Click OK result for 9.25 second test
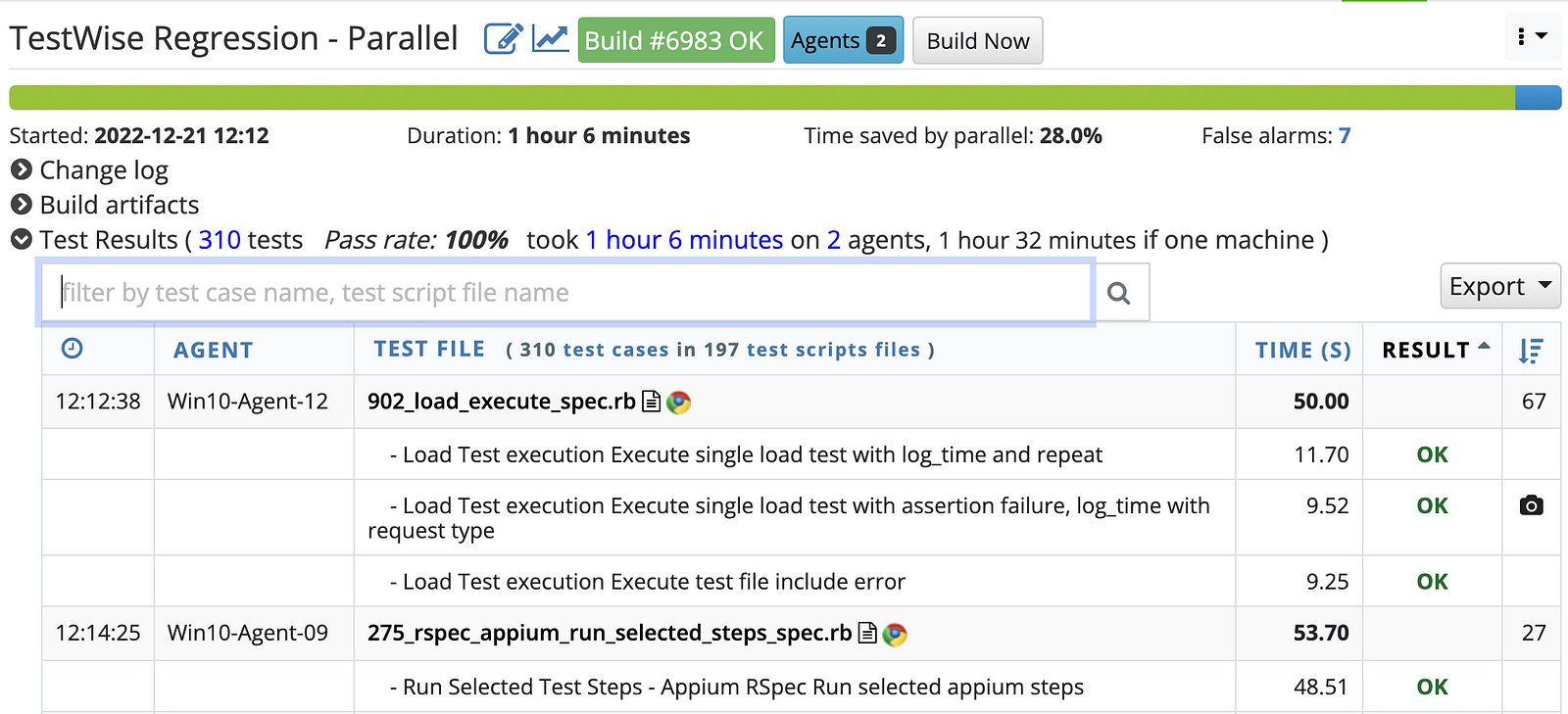 pyautogui.click(x=1432, y=582)
